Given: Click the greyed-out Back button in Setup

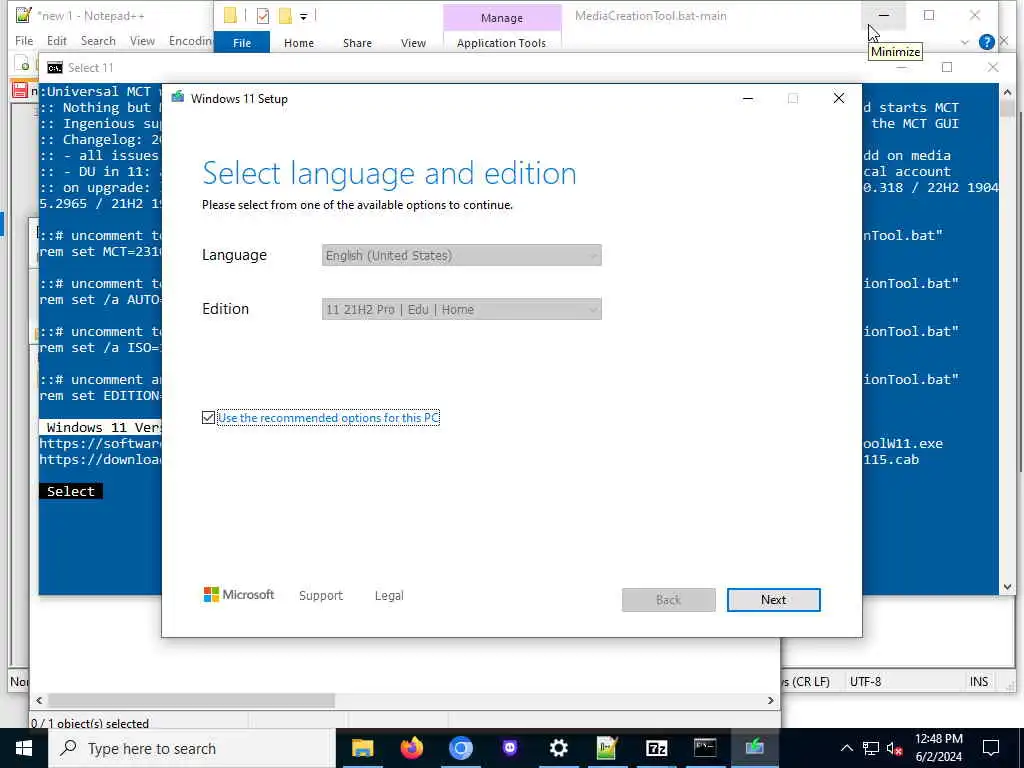Looking at the screenshot, I should click(x=668, y=600).
